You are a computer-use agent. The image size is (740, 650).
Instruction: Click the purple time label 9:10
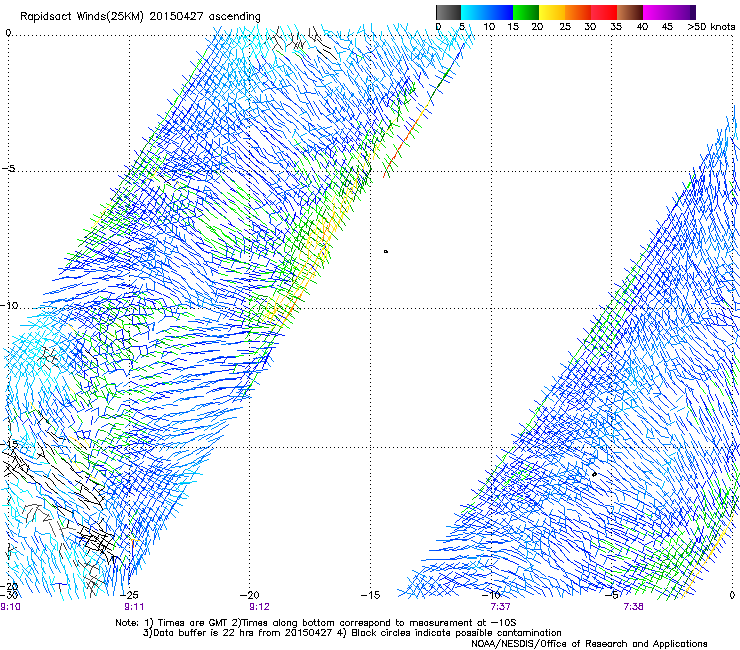point(10,607)
